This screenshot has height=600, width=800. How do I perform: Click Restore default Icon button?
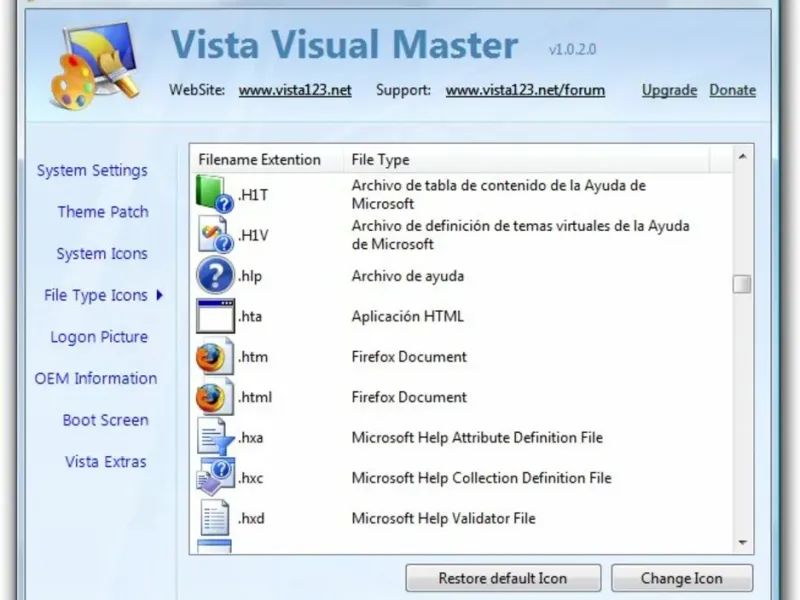coord(503,578)
